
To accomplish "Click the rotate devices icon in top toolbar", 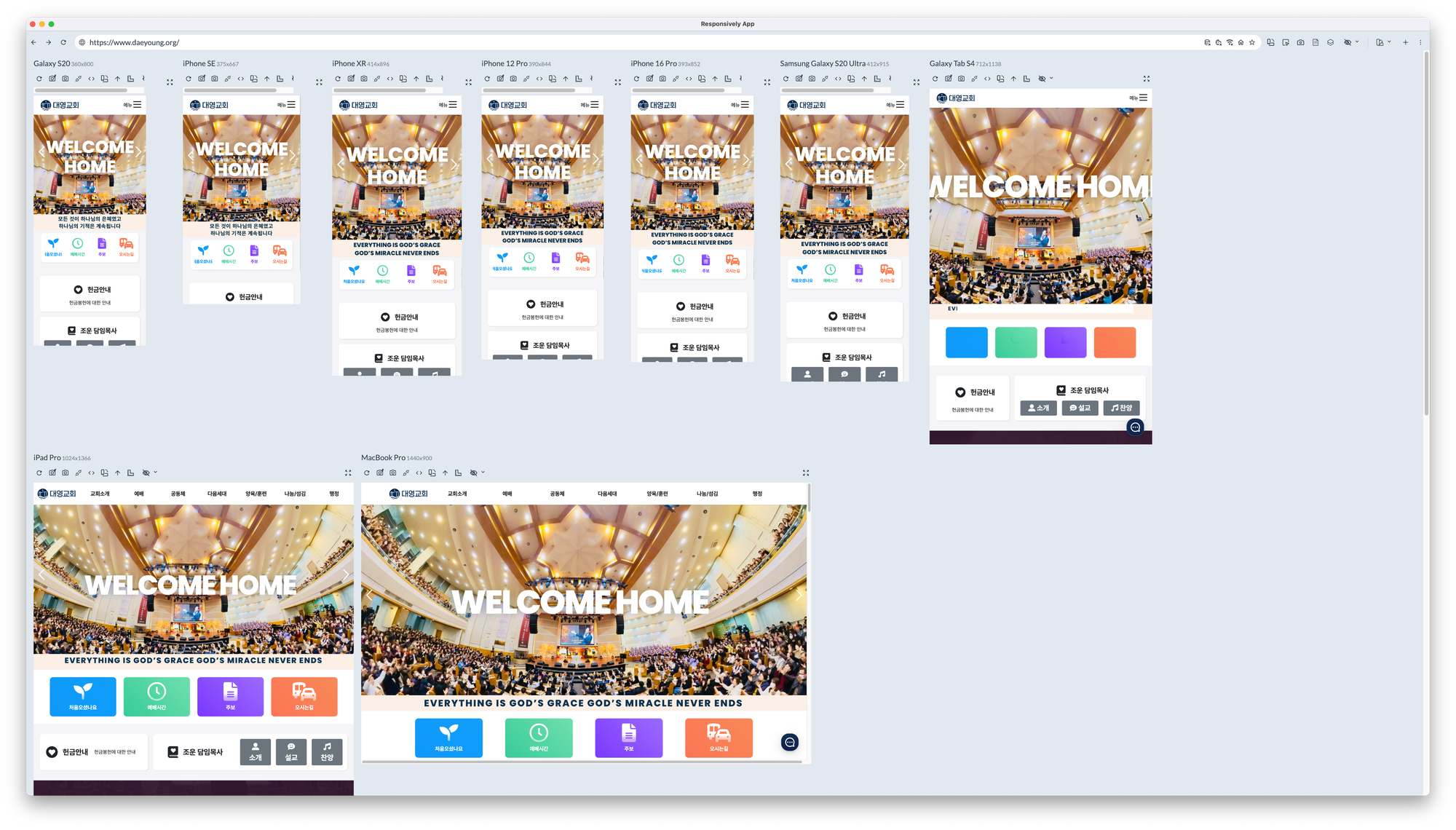I will 1270,42.
